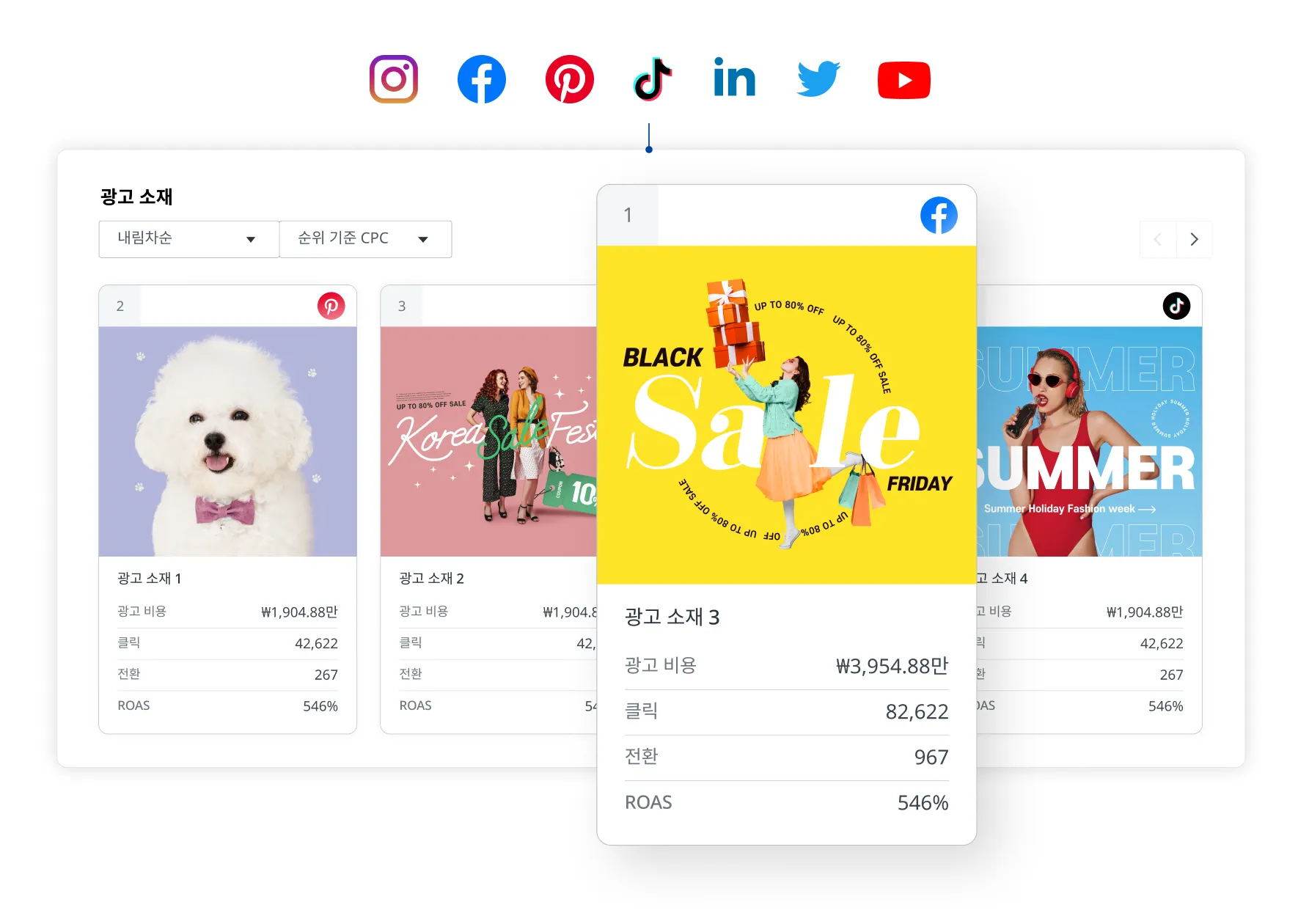Select the TikTok icon in top row
This screenshot has height=924, width=1298.
(x=653, y=79)
